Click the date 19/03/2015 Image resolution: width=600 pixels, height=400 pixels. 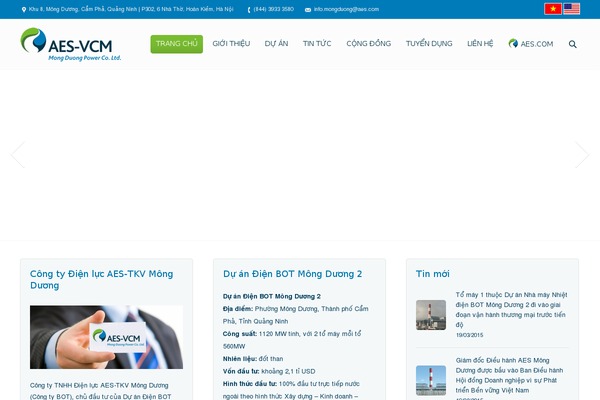click(470, 335)
